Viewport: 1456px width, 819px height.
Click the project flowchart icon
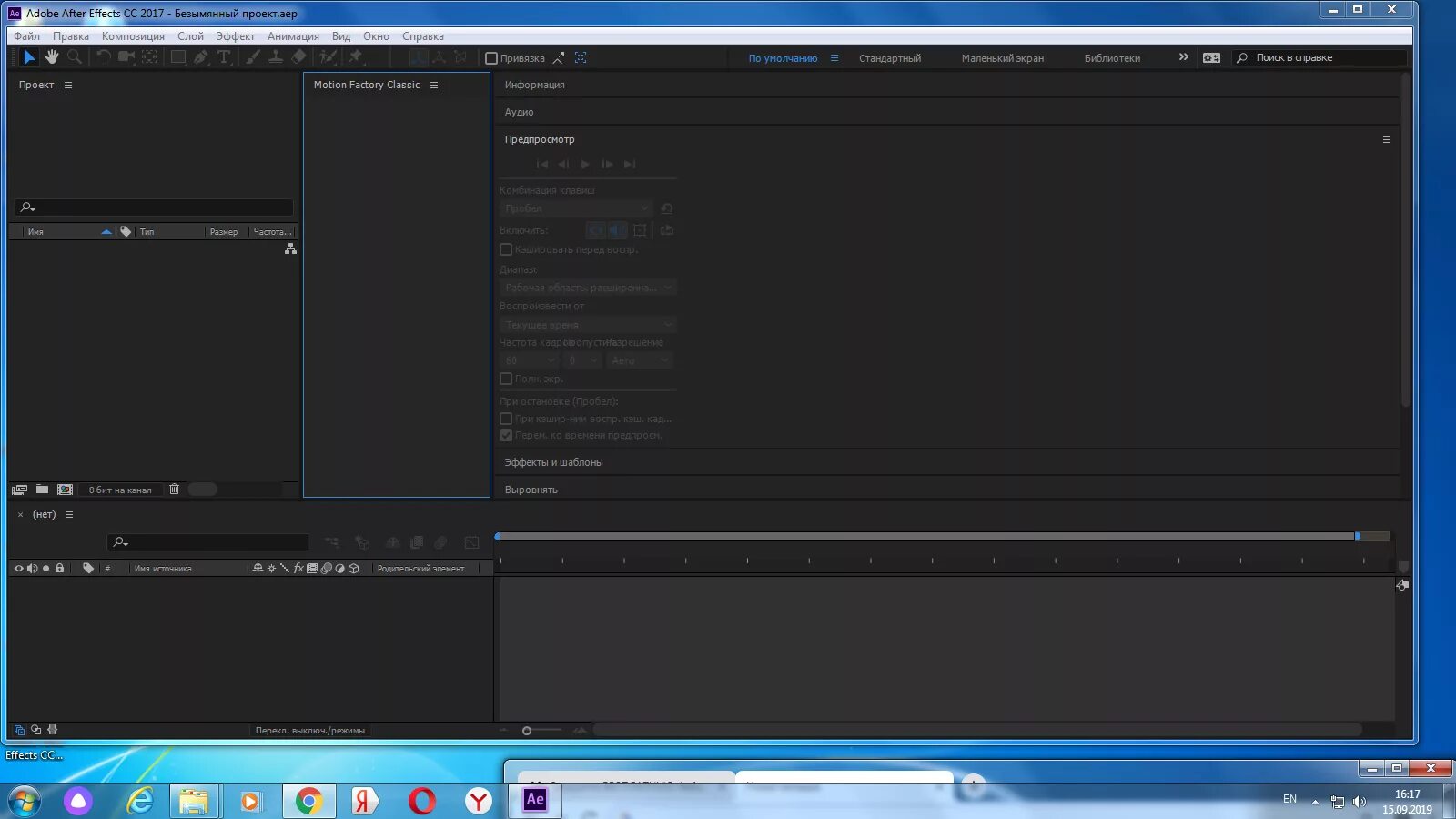tap(290, 248)
